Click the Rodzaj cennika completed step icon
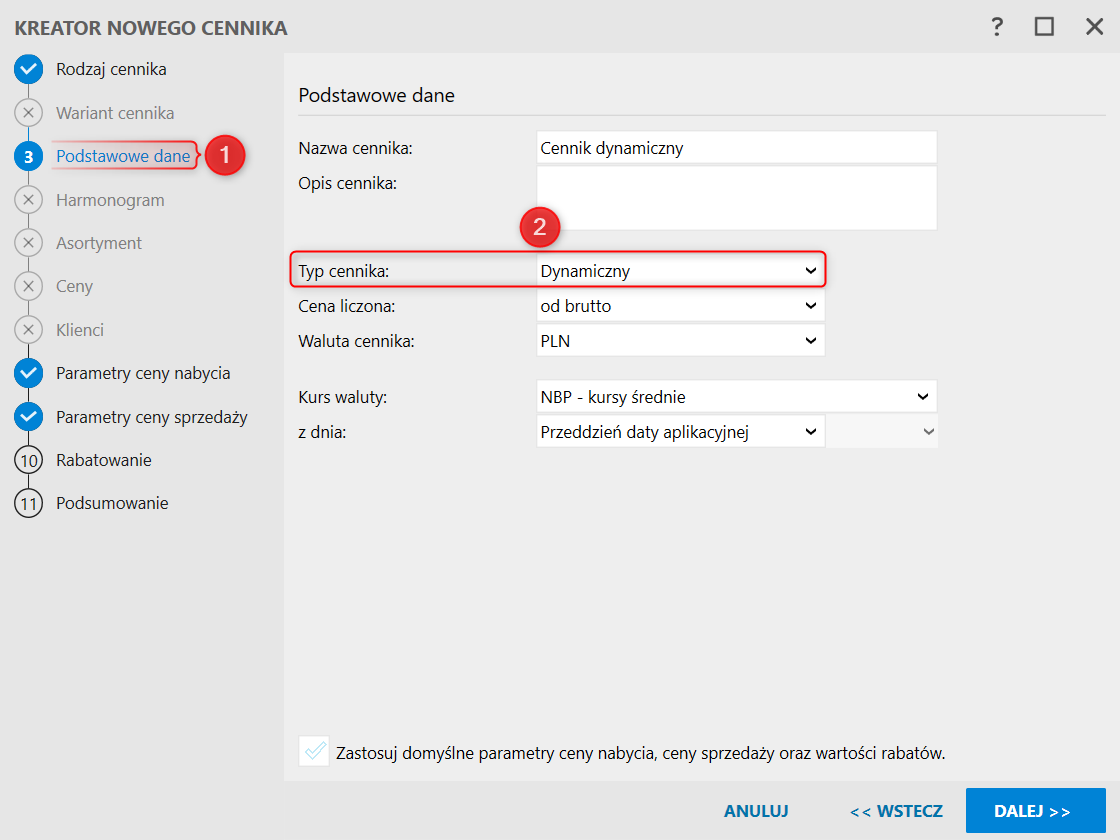The height and width of the screenshot is (840, 1120). (x=29, y=70)
